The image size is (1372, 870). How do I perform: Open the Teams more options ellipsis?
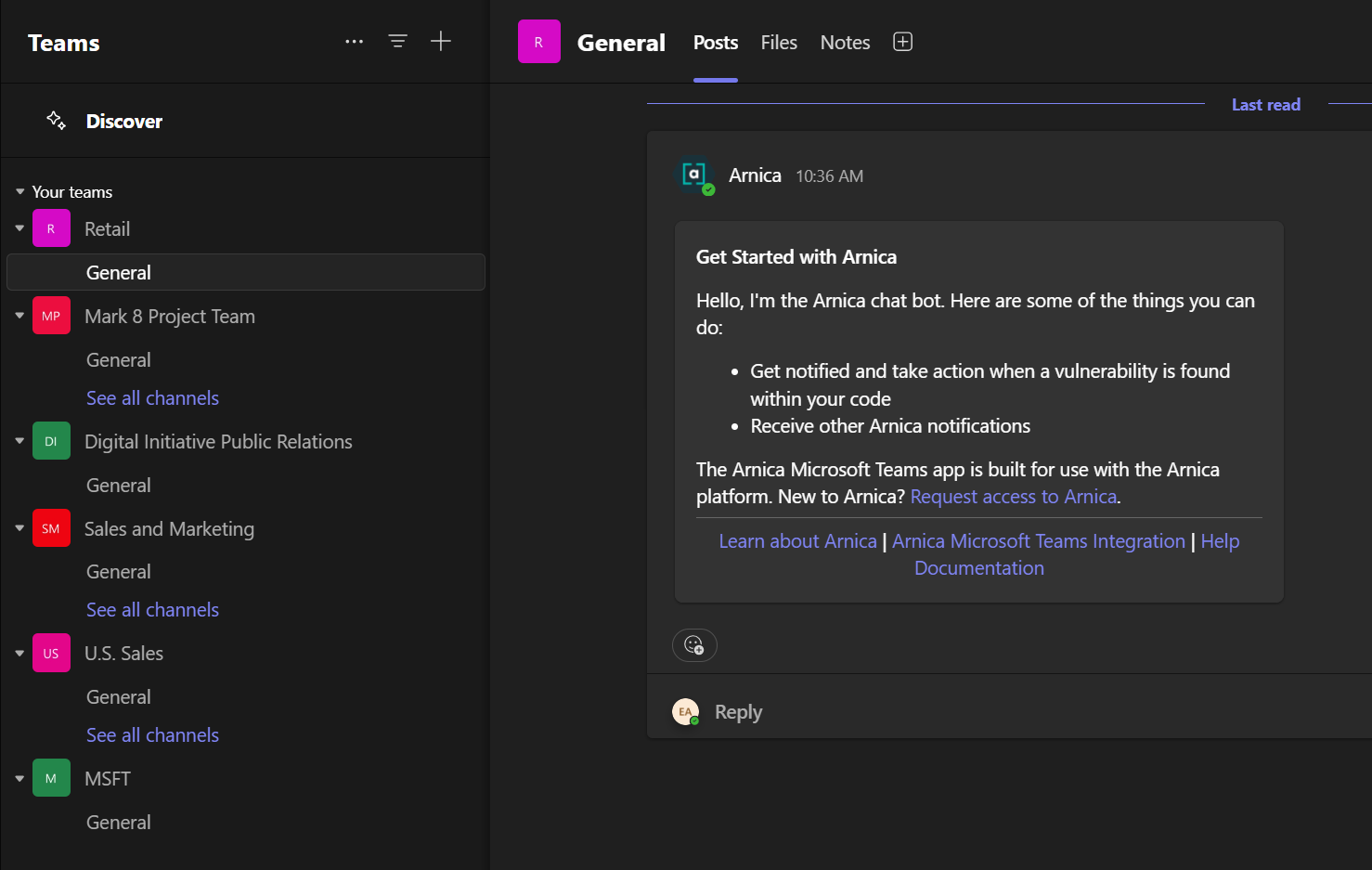click(354, 42)
